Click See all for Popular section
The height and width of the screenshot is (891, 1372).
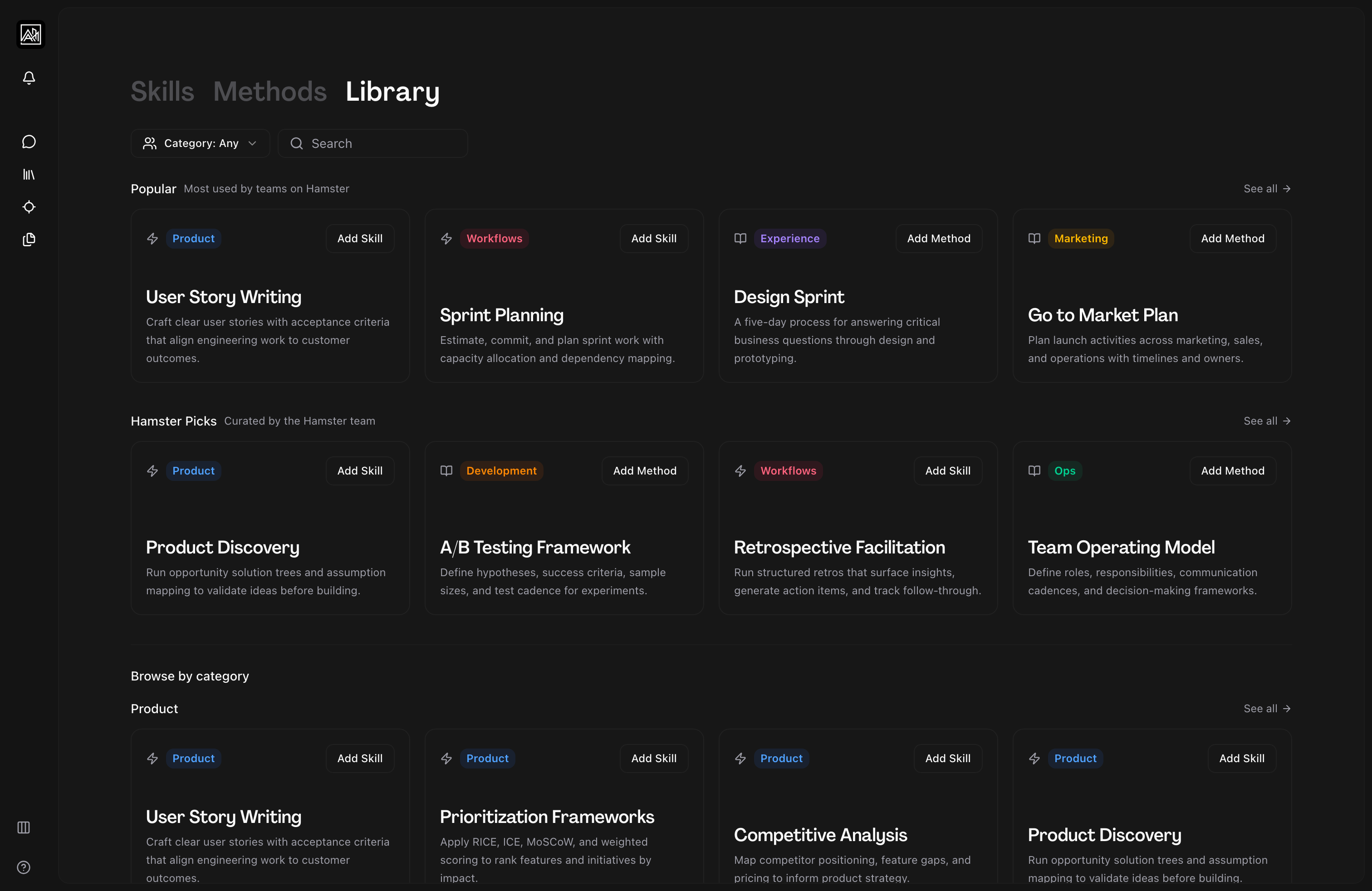pos(1266,188)
